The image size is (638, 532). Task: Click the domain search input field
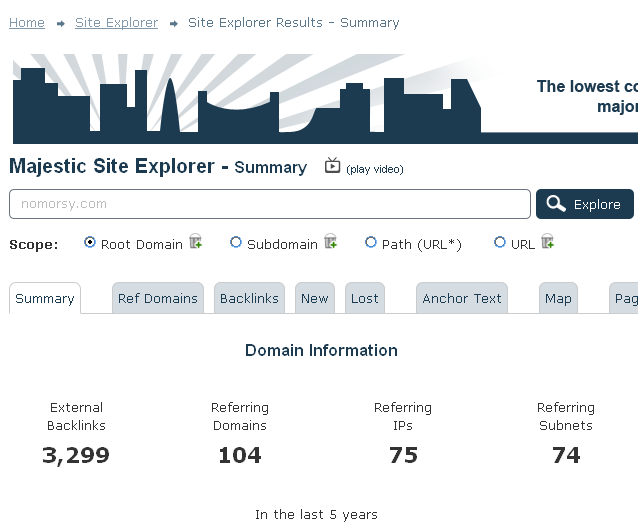click(x=269, y=204)
